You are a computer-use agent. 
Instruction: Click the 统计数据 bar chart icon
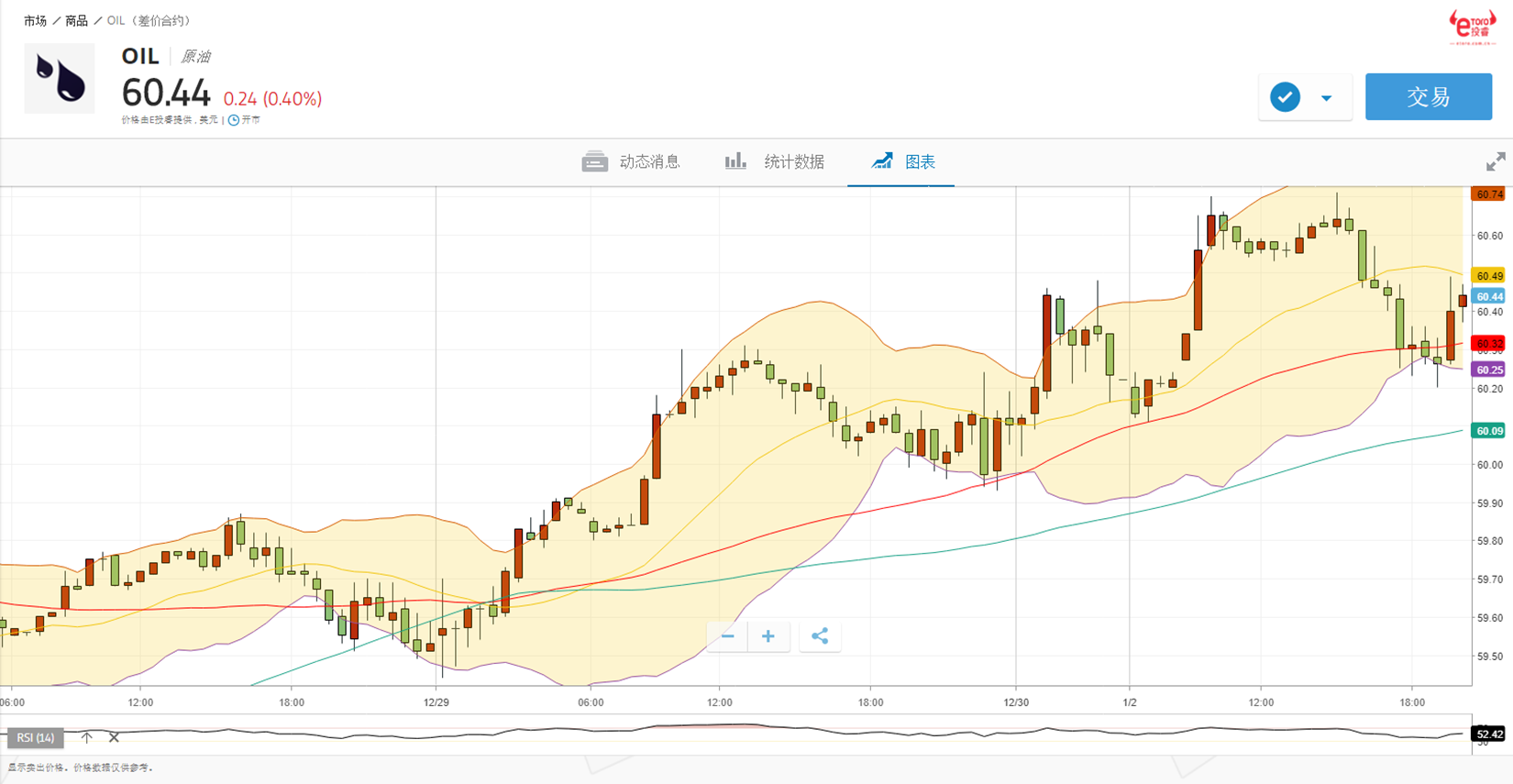point(735,161)
